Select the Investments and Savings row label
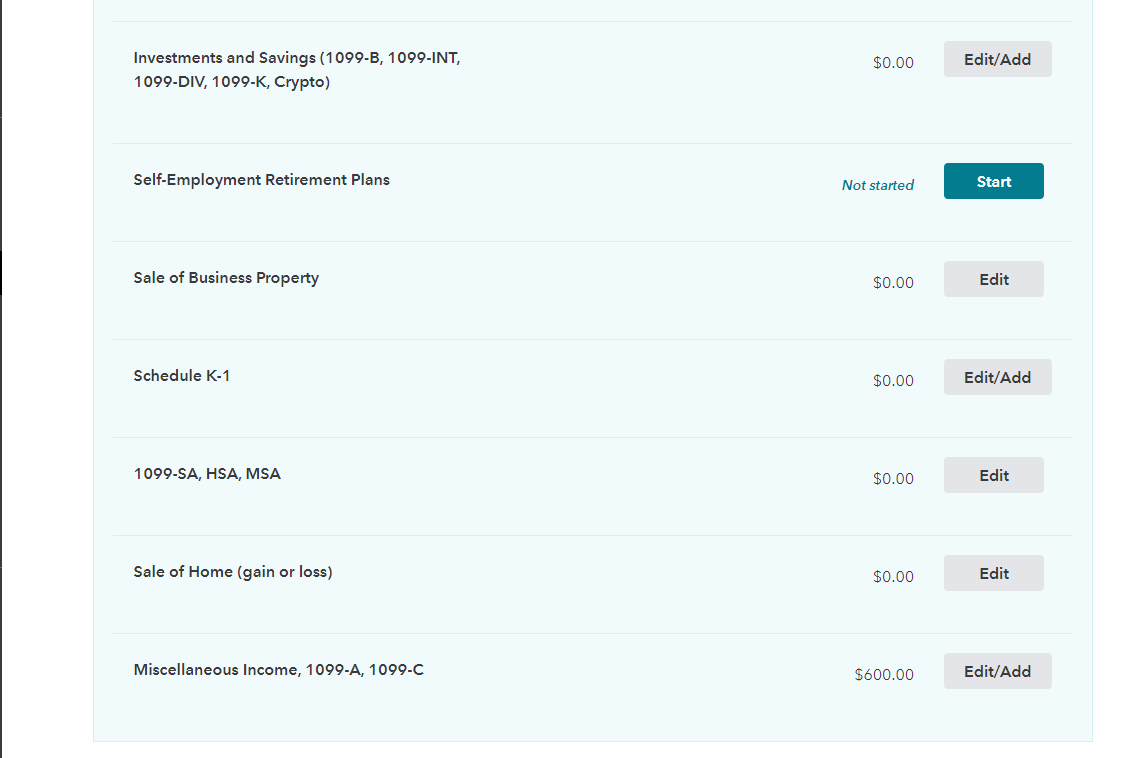This screenshot has height=758, width=1136. [x=296, y=70]
